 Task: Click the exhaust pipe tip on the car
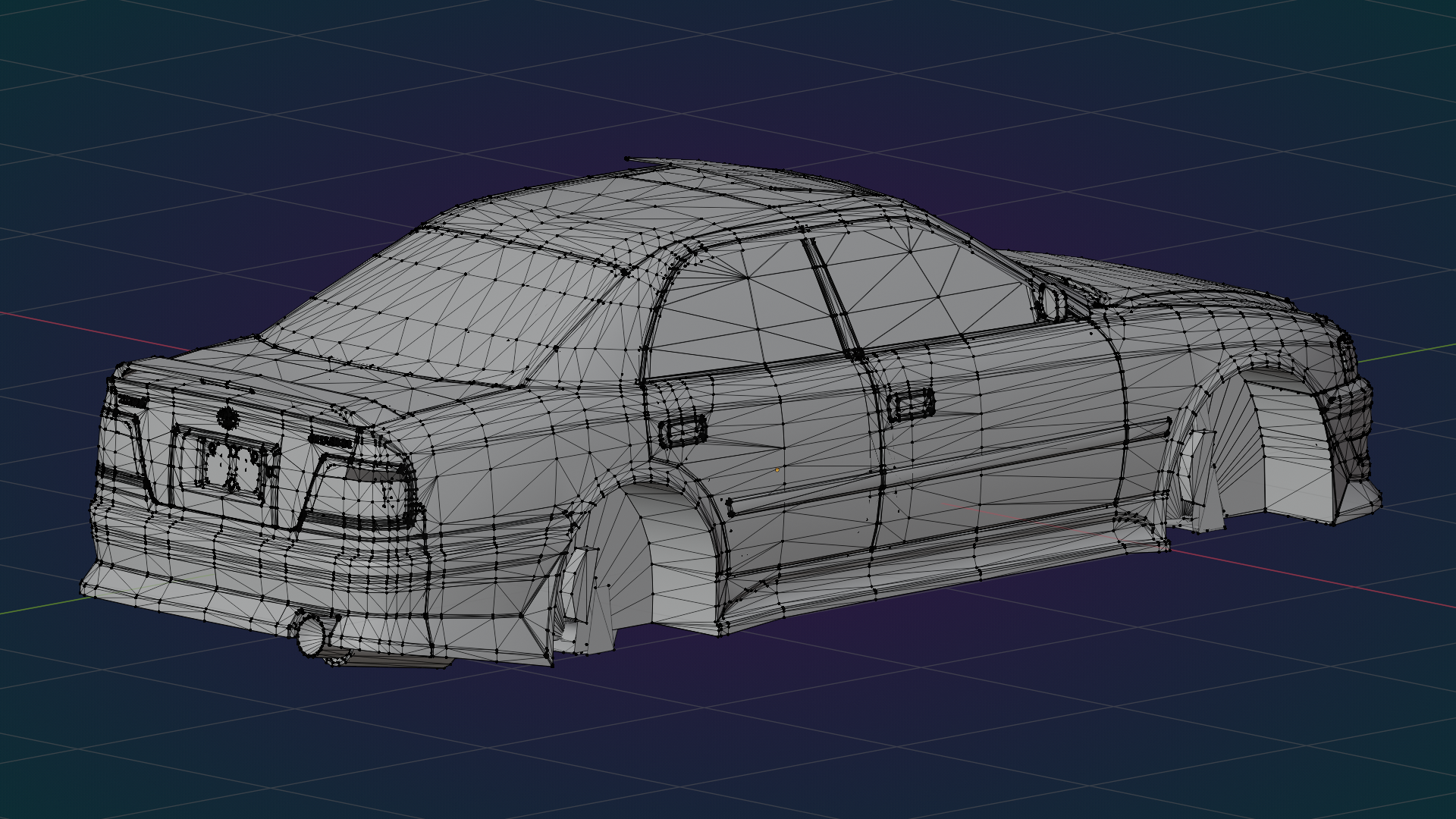tap(309, 635)
